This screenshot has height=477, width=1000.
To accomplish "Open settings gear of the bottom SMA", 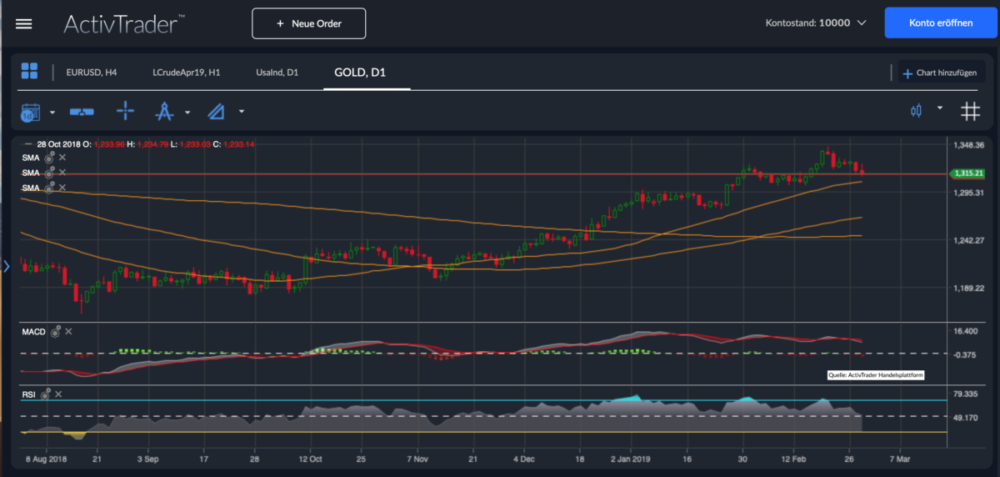I will coord(49,187).
